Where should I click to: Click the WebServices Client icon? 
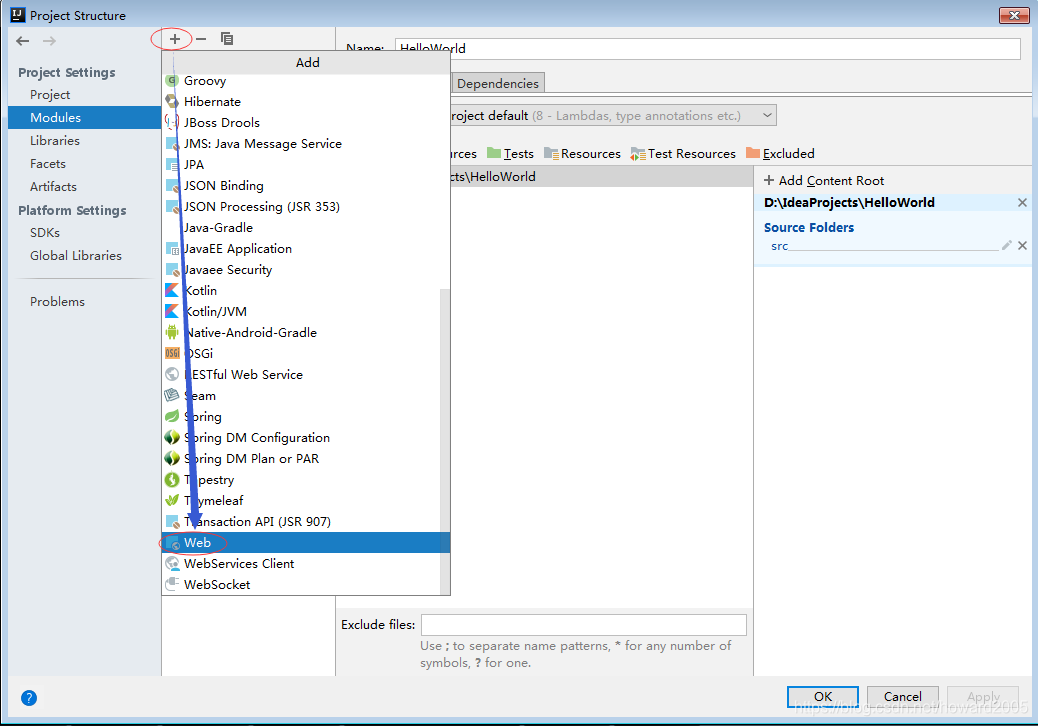click(x=172, y=563)
